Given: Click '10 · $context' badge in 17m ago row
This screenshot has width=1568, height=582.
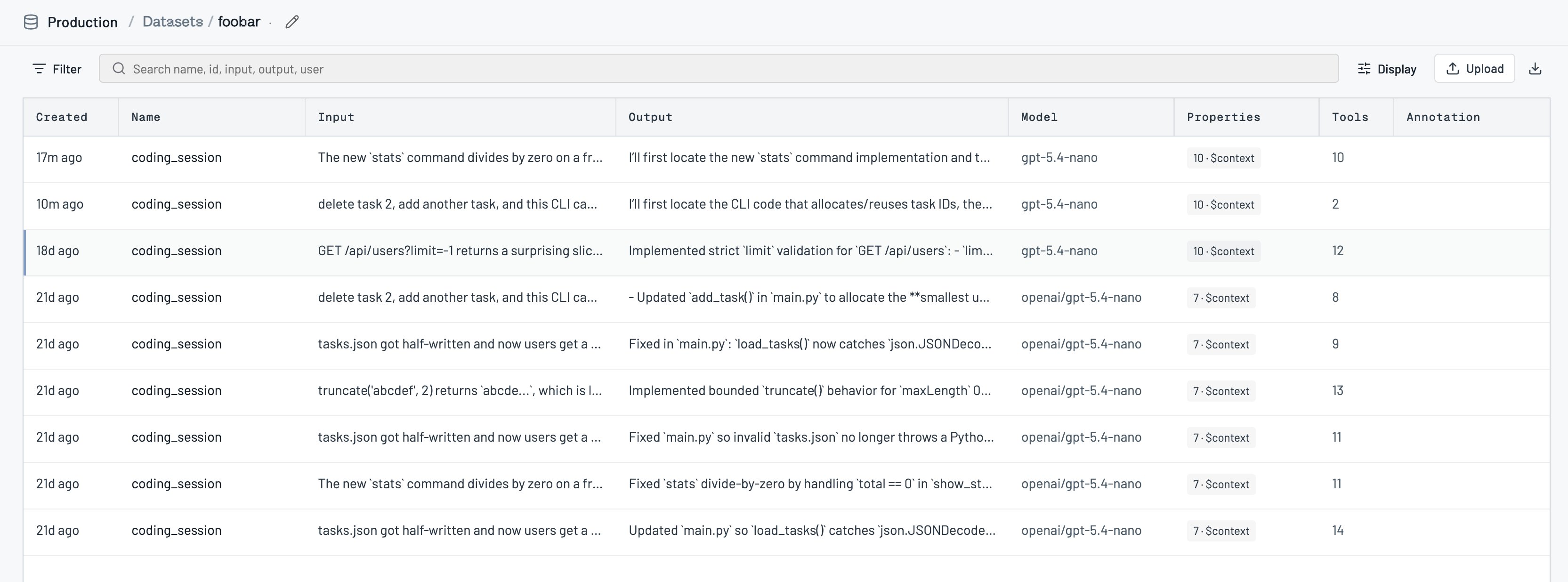Looking at the screenshot, I should [1223, 158].
